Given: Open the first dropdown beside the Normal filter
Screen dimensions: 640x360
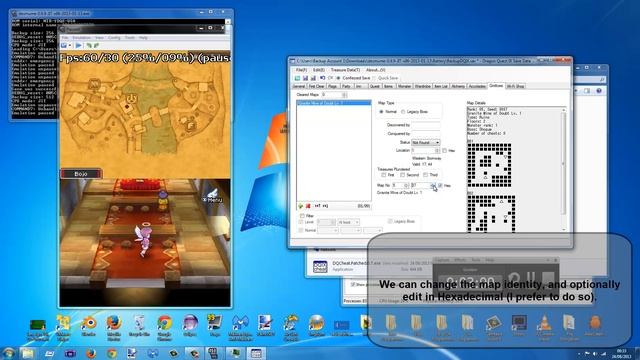Looking at the screenshot, I should pyautogui.click(x=328, y=230).
